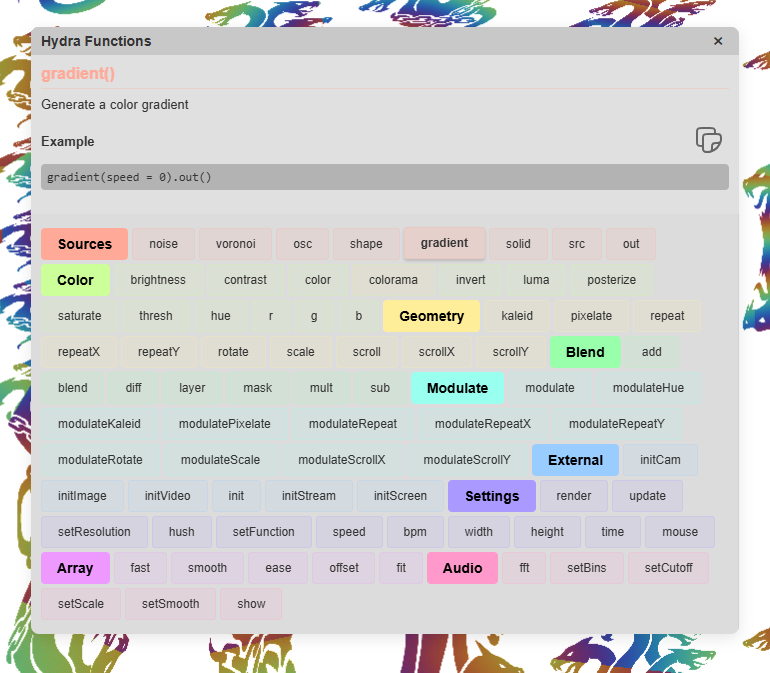This screenshot has height=673, width=770.
Task: Choose the pixelate function
Action: 591,316
